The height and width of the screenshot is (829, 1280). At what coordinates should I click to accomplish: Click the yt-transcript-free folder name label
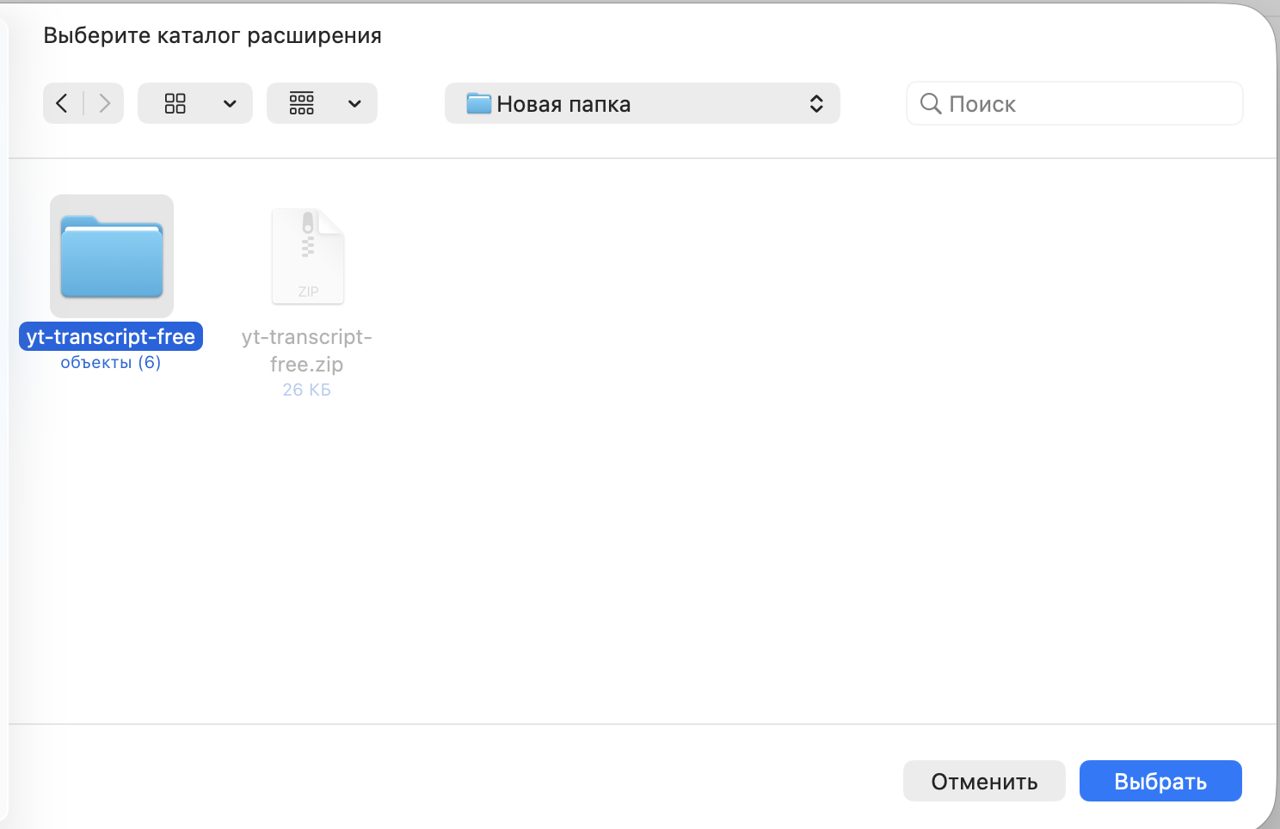111,337
